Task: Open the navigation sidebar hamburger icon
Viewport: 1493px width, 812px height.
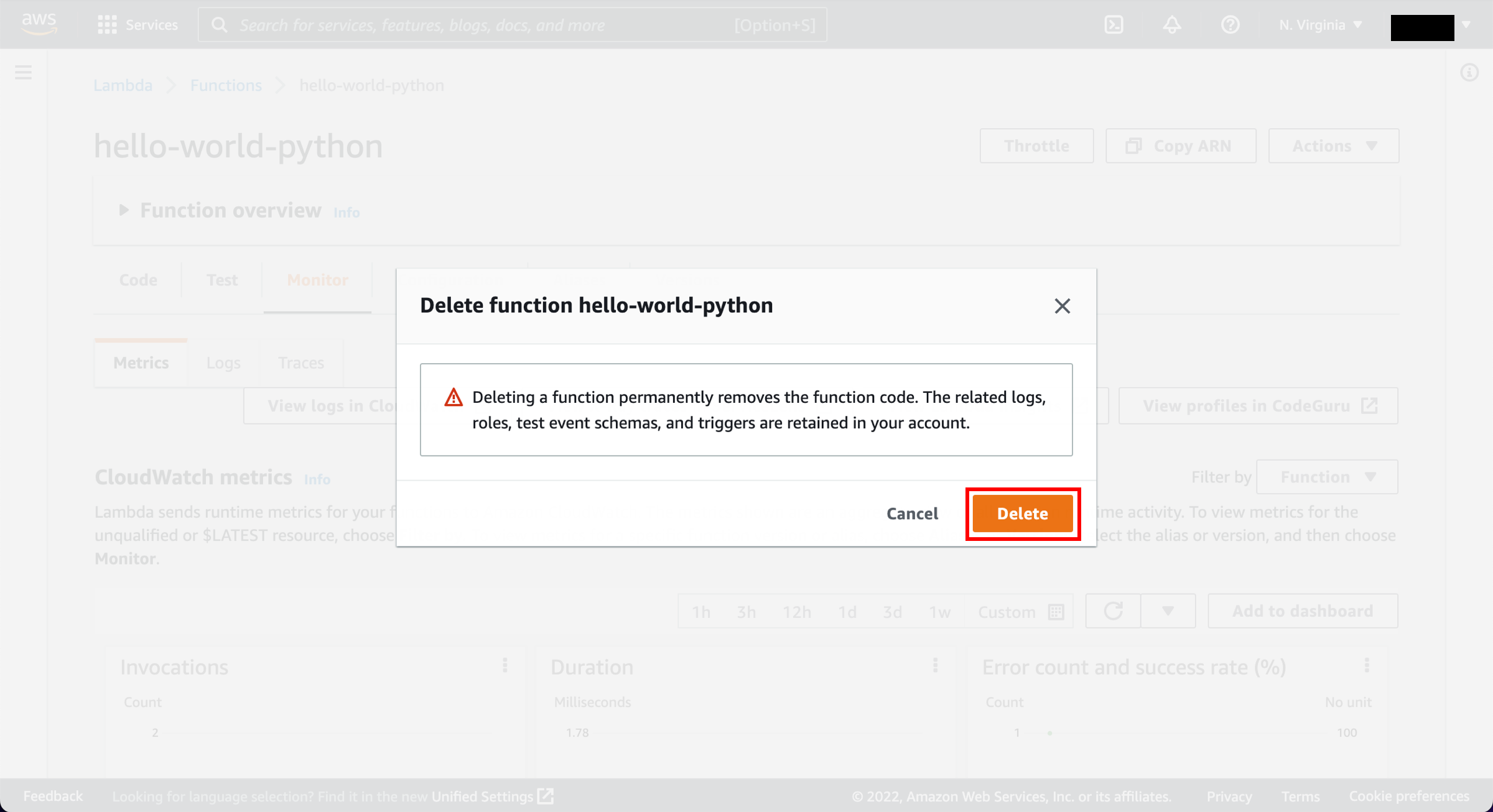Action: [23, 72]
